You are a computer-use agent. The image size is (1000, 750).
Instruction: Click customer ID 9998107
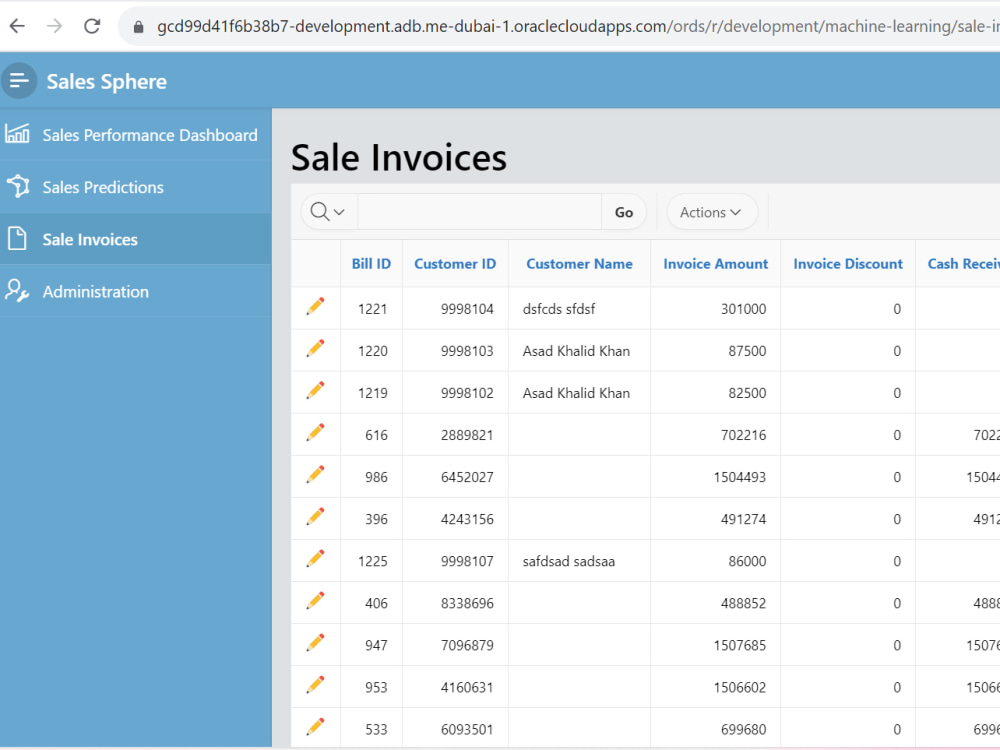coord(467,561)
